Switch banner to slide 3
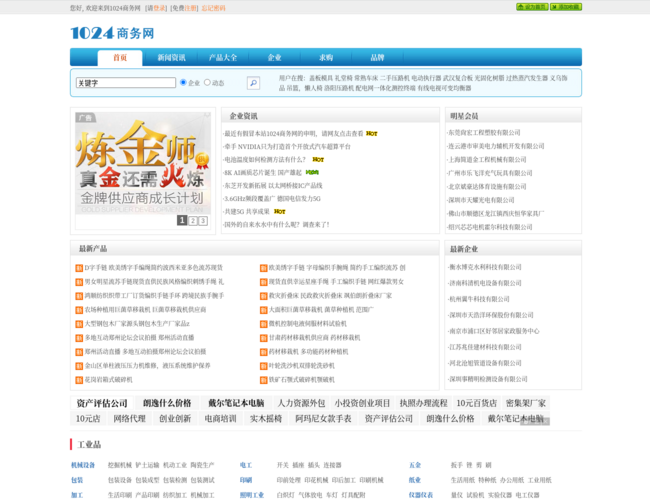The image size is (650, 500). pyautogui.click(x=202, y=220)
